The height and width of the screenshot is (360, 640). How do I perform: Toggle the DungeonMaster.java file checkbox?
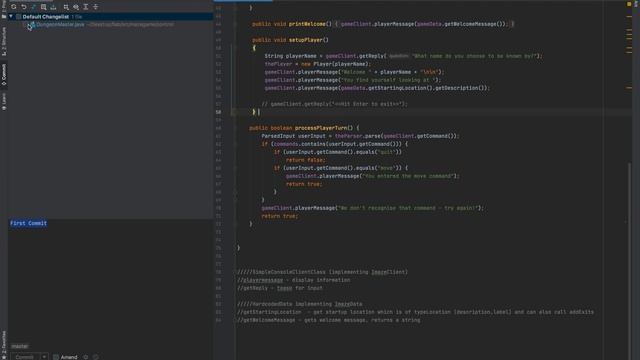[x=25, y=25]
